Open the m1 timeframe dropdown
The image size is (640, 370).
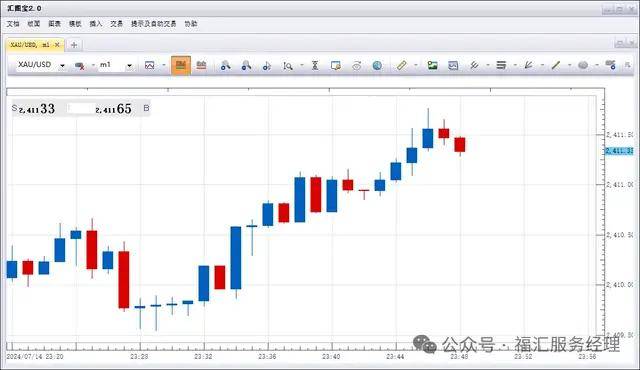click(x=129, y=65)
